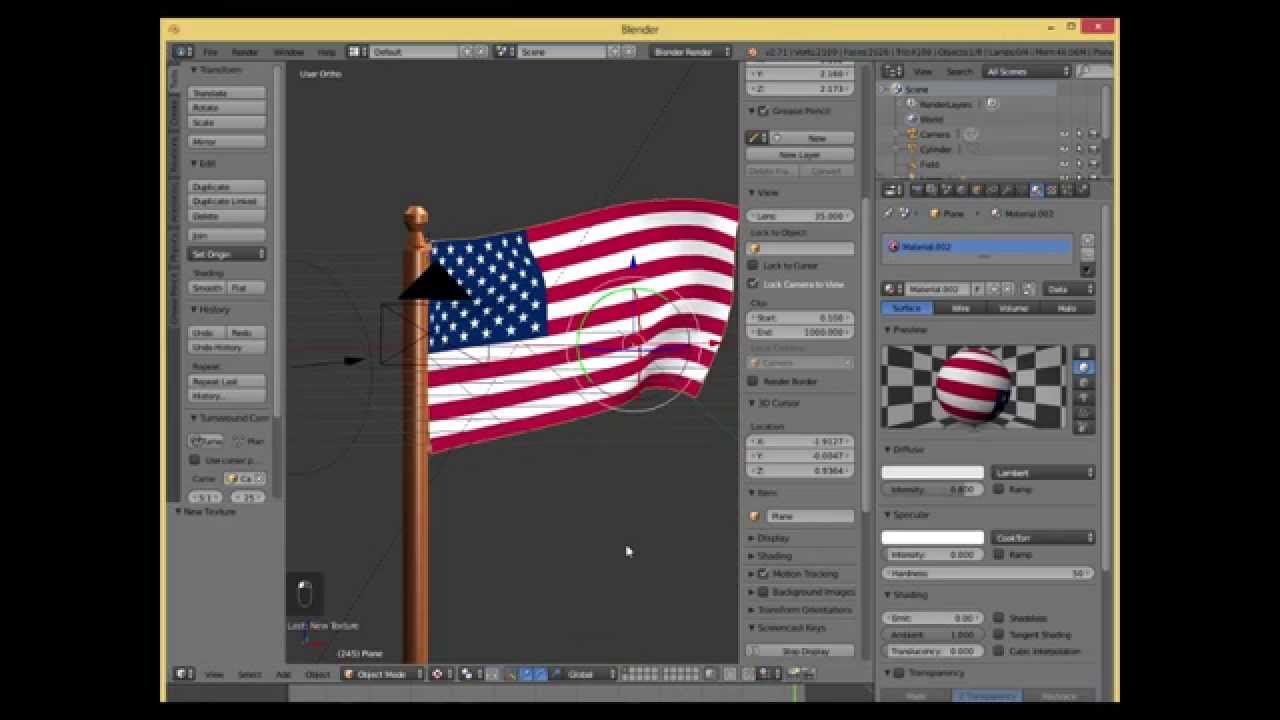This screenshot has height=720, width=1280.
Task: Open the Blender Render engine dropdown
Action: [689, 52]
